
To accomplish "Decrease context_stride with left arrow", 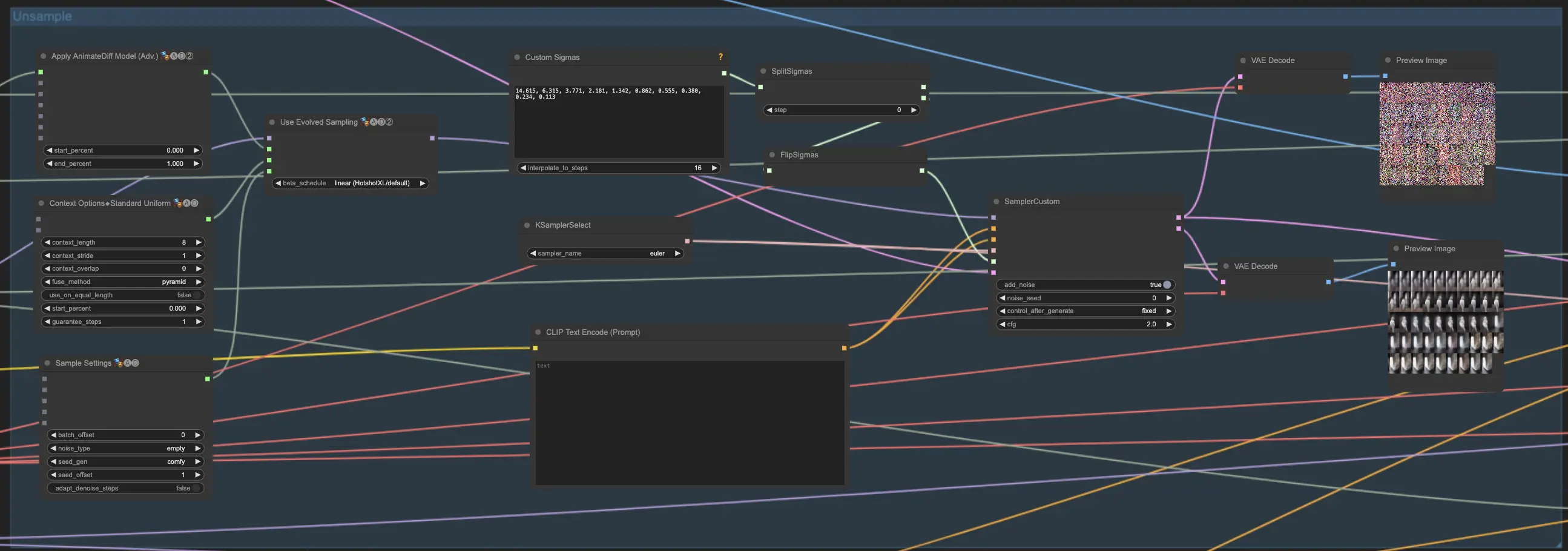I will point(47,256).
